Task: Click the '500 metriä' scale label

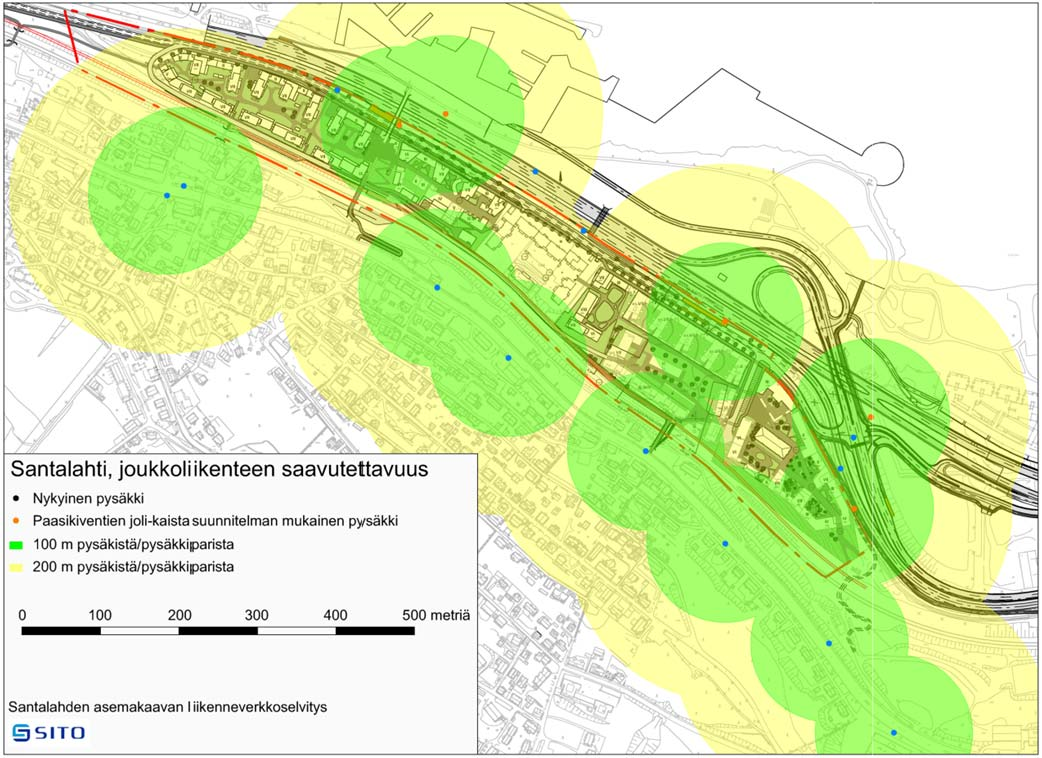Action: pos(436,615)
